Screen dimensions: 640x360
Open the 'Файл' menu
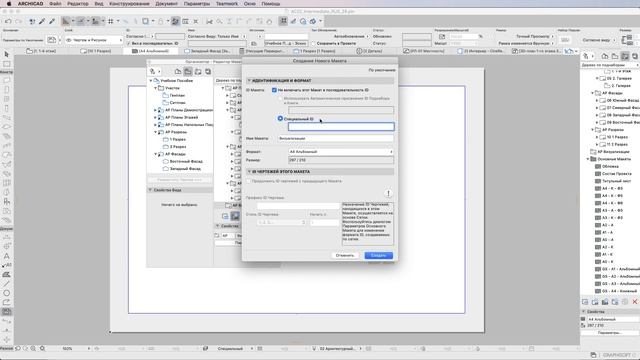(55, 4)
